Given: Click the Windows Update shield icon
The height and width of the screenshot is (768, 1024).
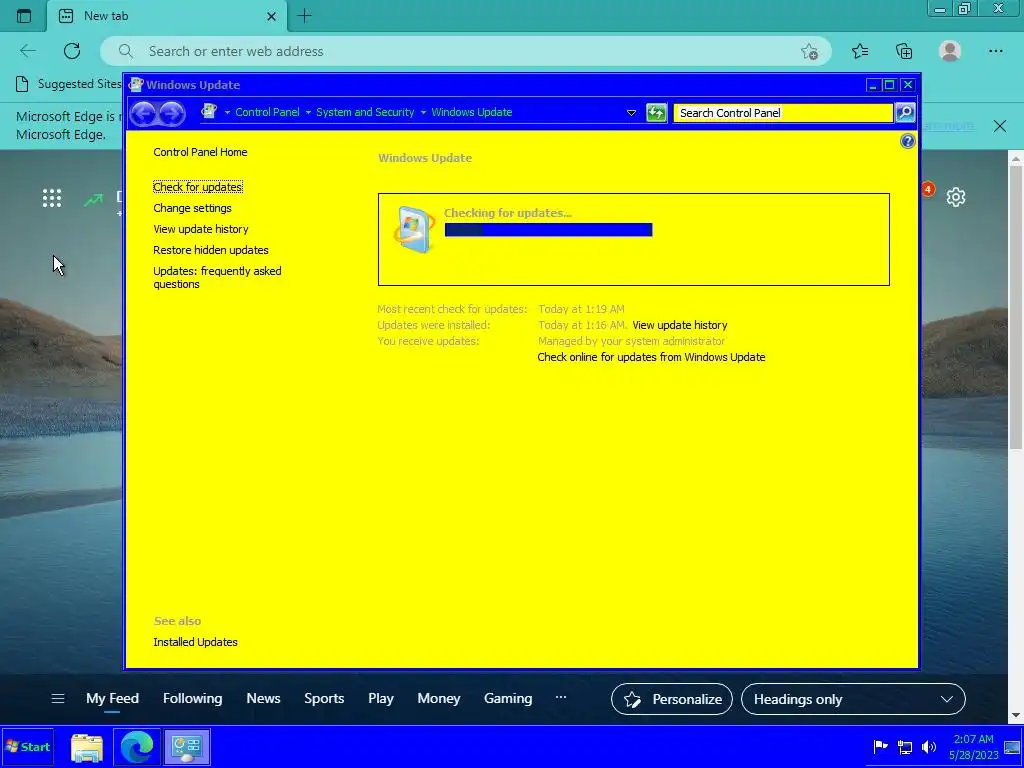Looking at the screenshot, I should [414, 229].
